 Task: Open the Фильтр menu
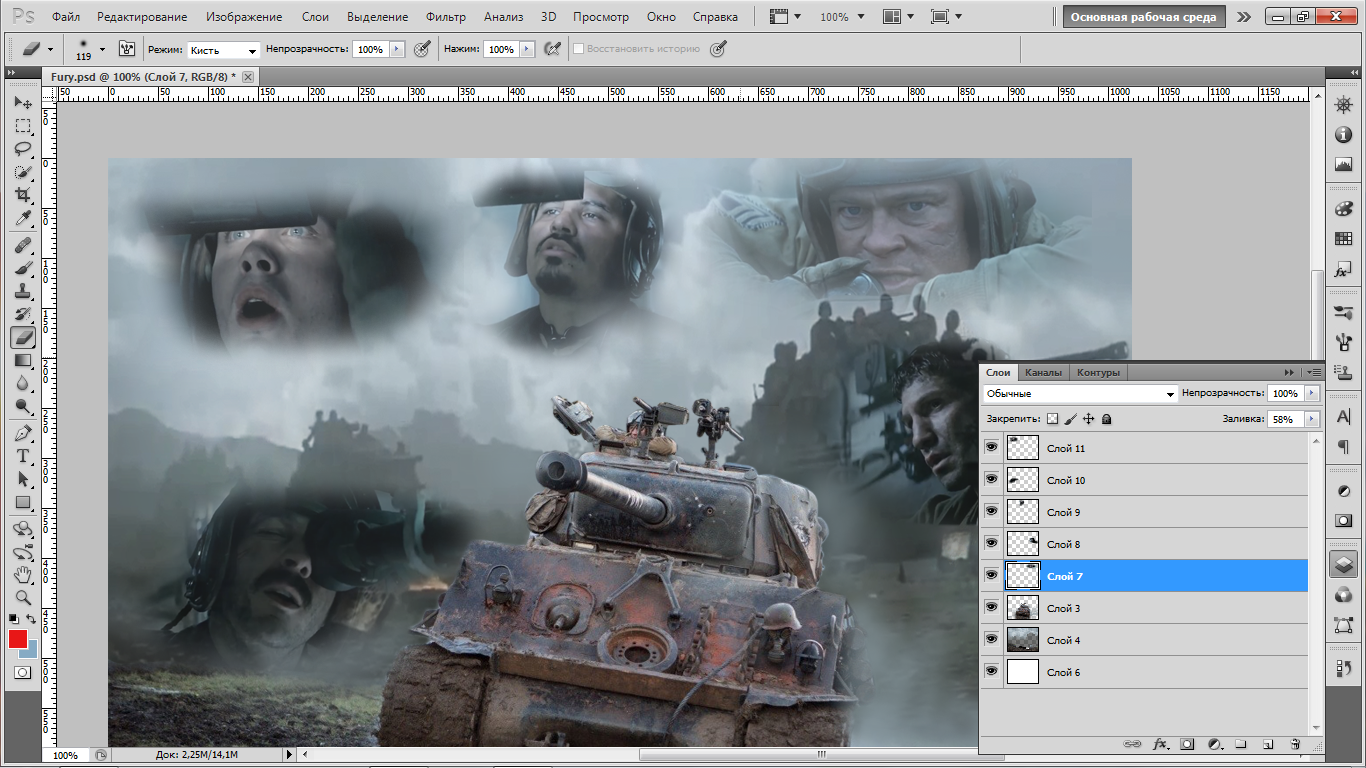[x=445, y=17]
